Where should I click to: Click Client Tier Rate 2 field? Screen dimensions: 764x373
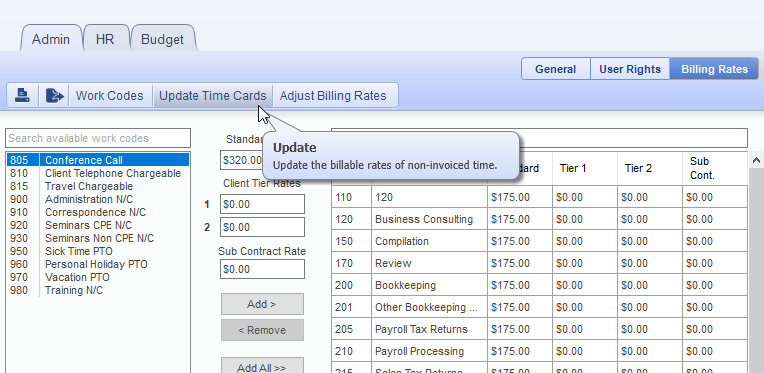coord(262,227)
